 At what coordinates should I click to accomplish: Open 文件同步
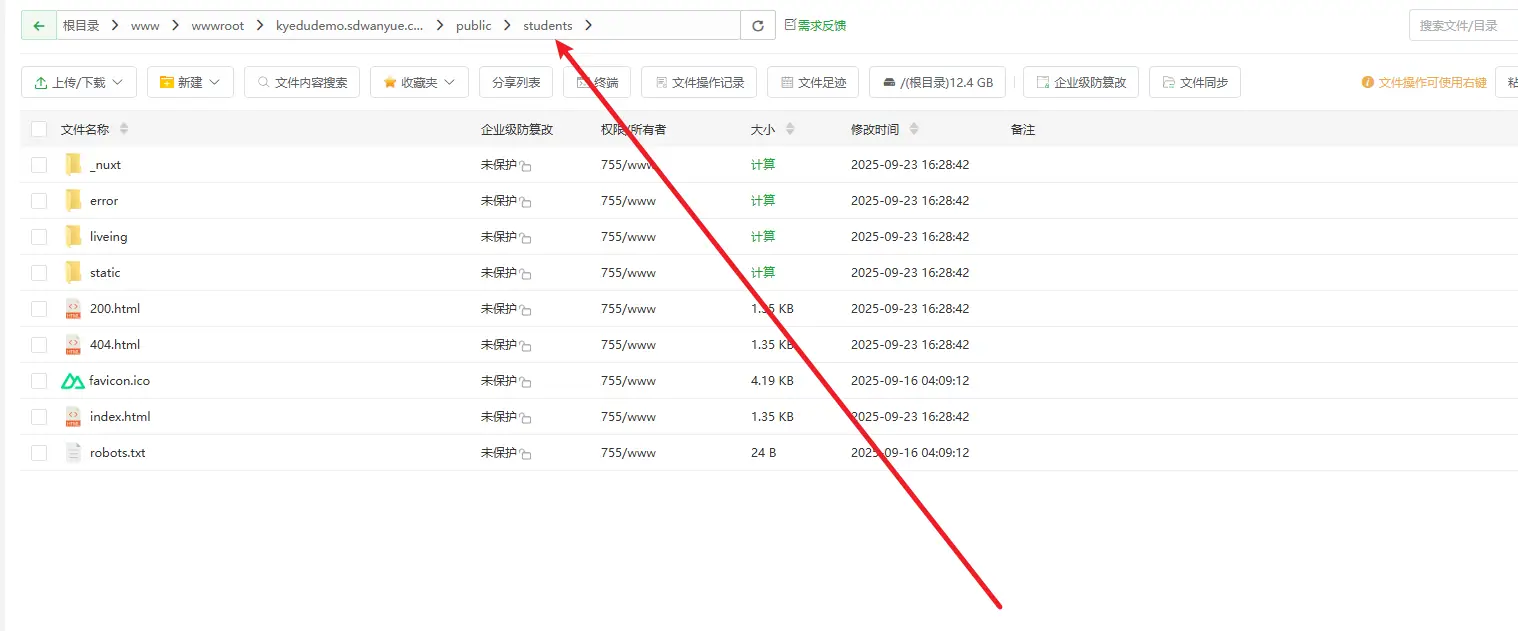coord(1195,82)
